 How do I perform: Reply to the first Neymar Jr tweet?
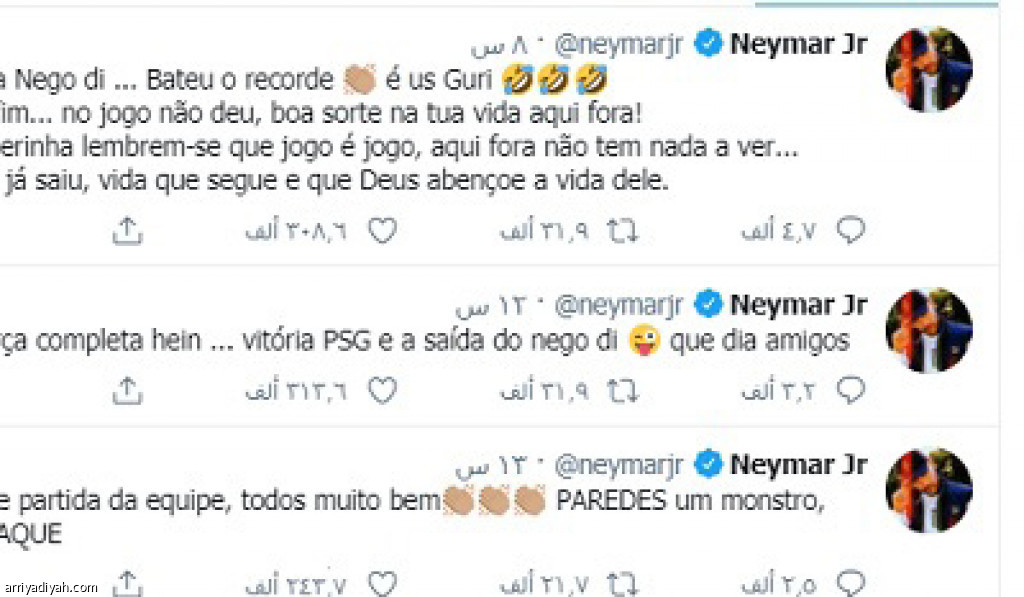click(850, 231)
